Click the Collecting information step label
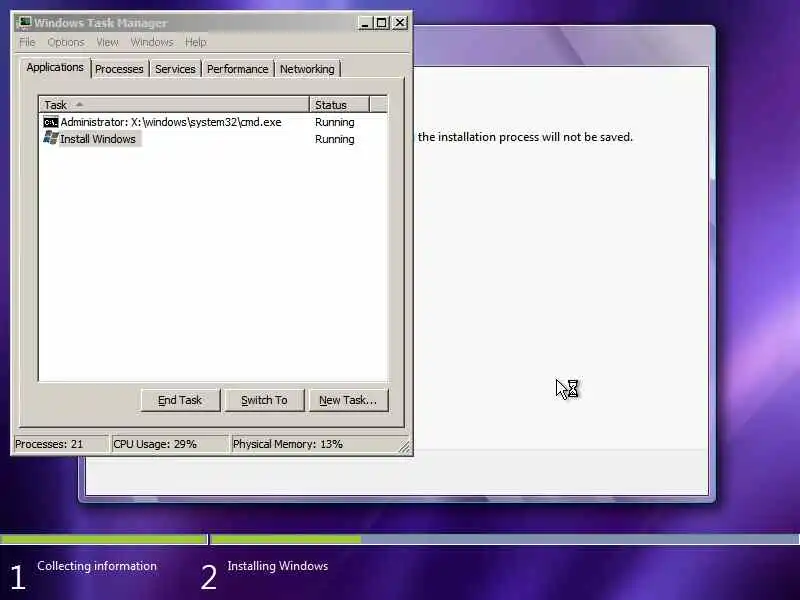800x600 pixels. [97, 566]
